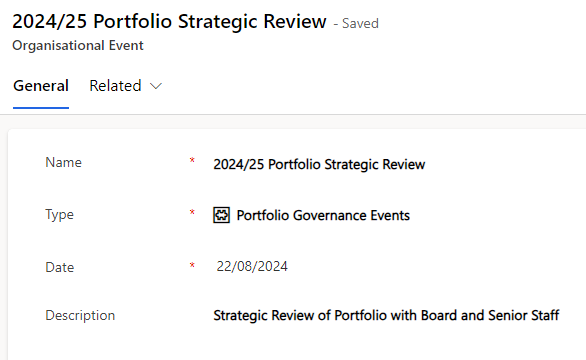Click the Saved status indicator in header
The image size is (586, 360).
click(356, 24)
